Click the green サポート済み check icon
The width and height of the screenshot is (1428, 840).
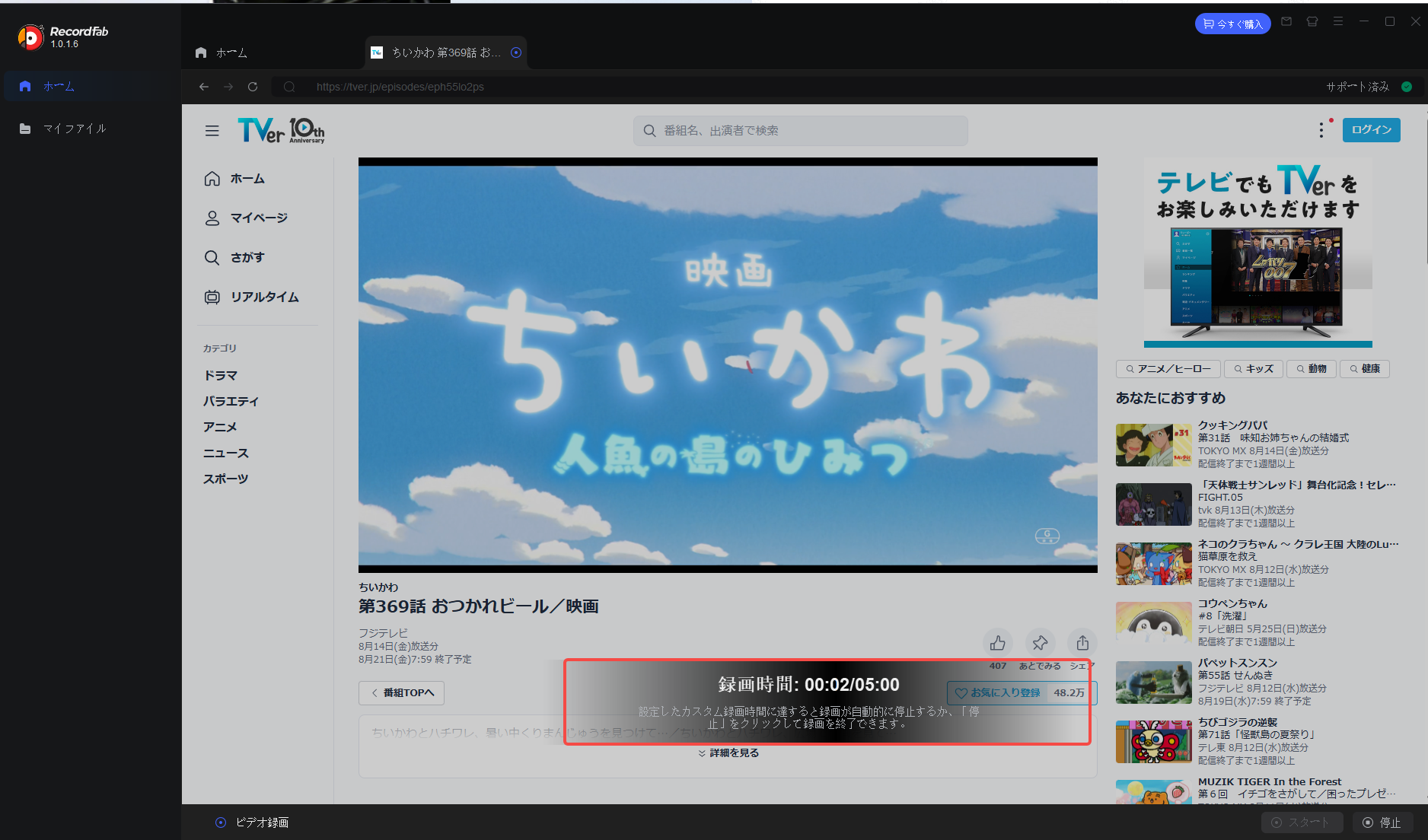(1407, 87)
